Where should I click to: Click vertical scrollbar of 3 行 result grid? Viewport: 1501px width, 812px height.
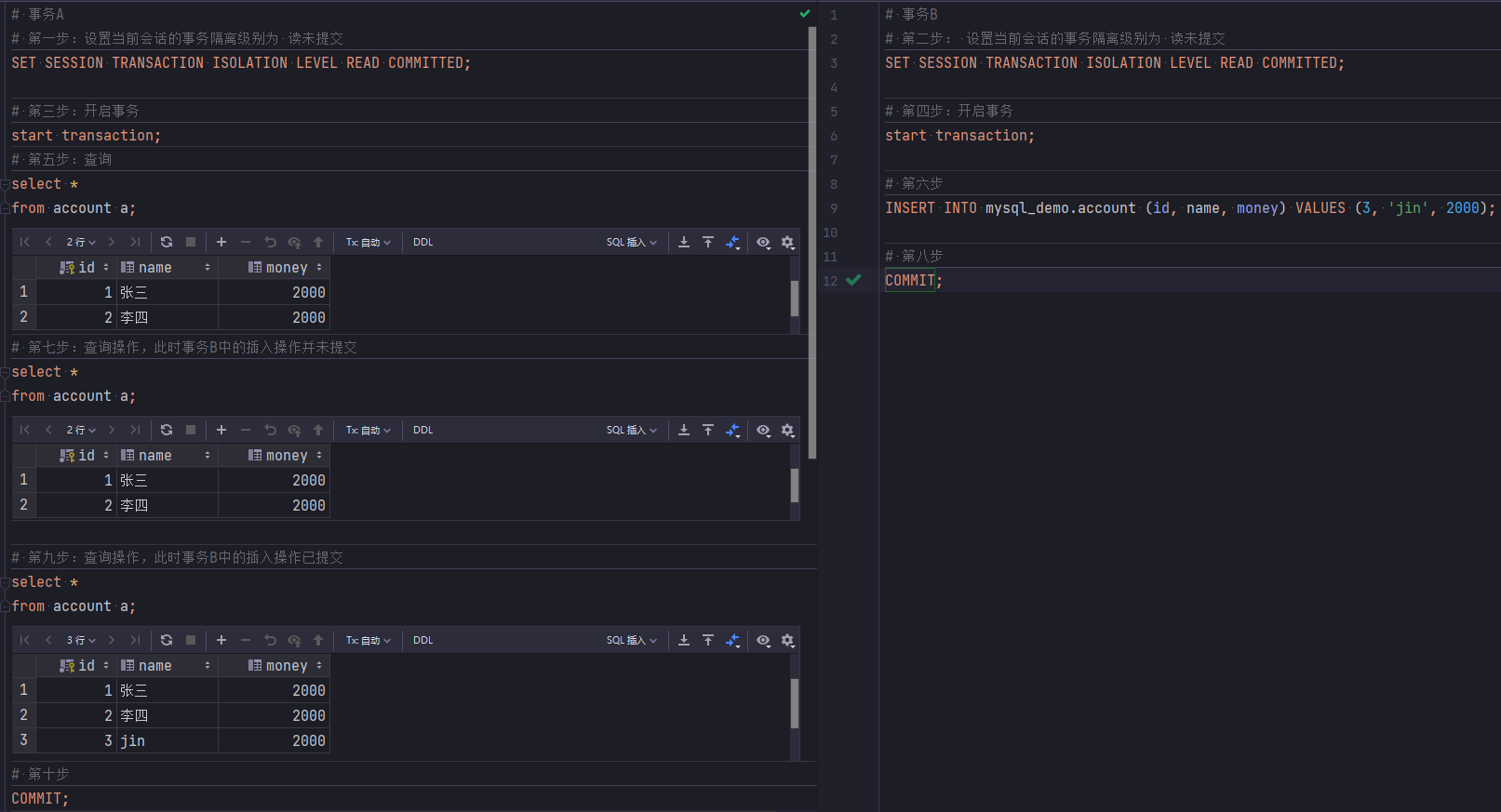(795, 703)
